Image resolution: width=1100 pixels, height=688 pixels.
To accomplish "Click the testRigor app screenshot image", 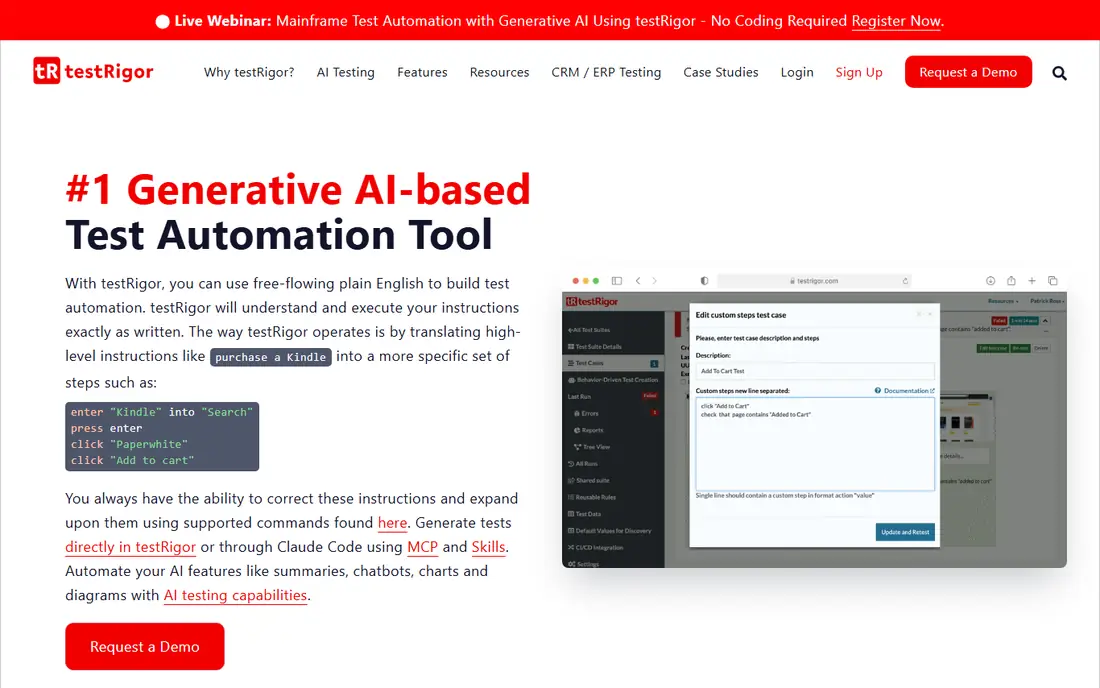I will 814,419.
